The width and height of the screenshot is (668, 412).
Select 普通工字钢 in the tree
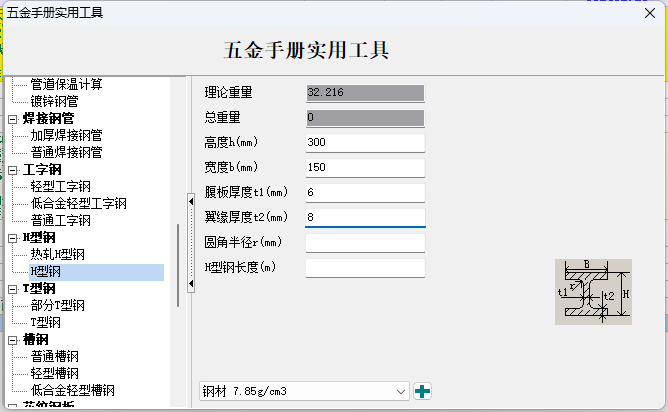tap(60, 221)
